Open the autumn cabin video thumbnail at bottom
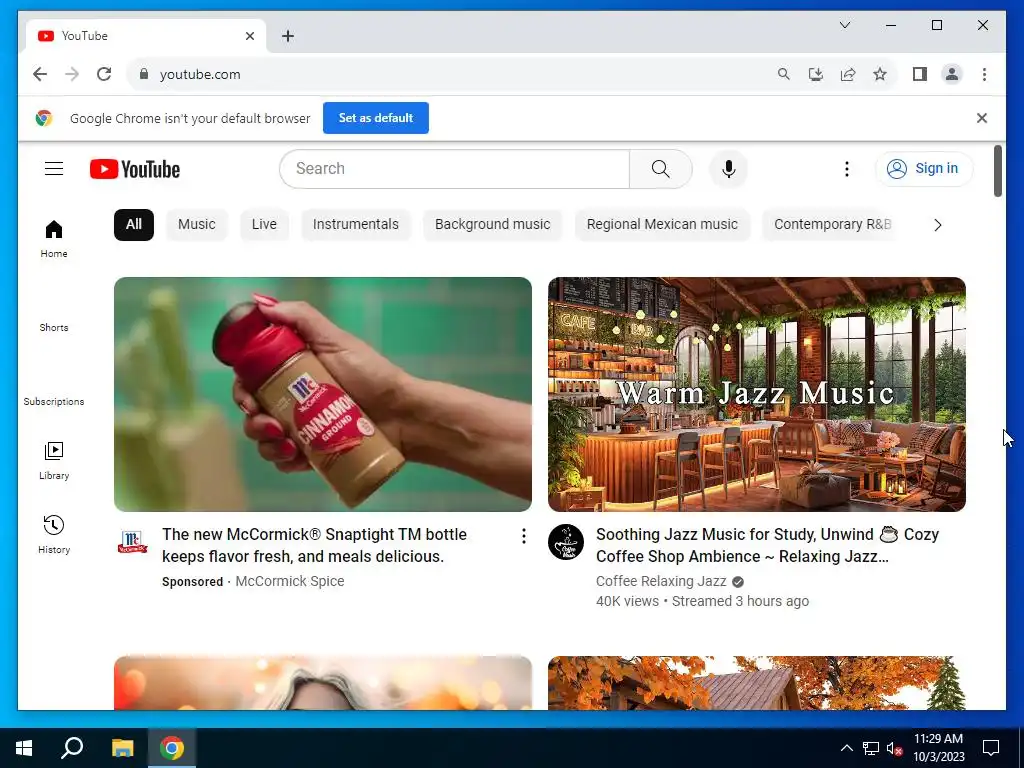This screenshot has height=768, width=1024. click(756, 682)
